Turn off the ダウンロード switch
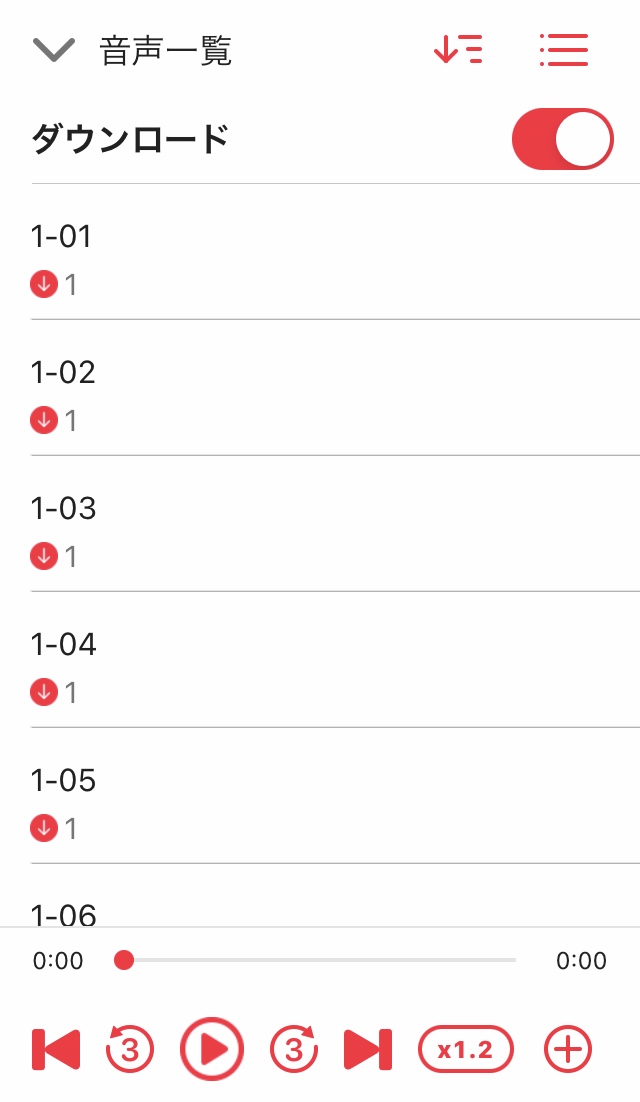The image size is (640, 1102). click(x=562, y=139)
